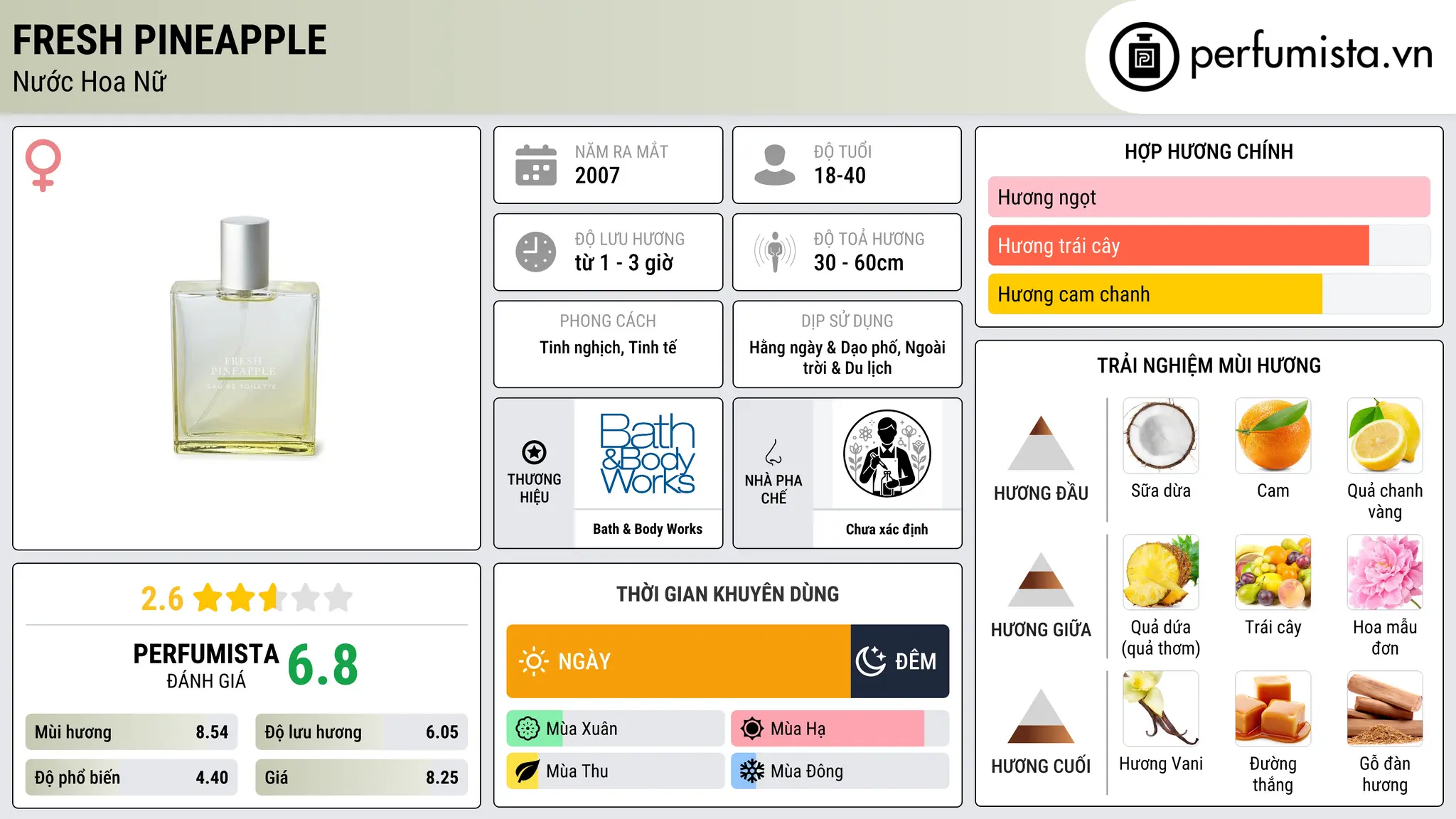Open the Quả dứa pineapple note image
The width and height of the screenshot is (1456, 819).
point(1161,572)
